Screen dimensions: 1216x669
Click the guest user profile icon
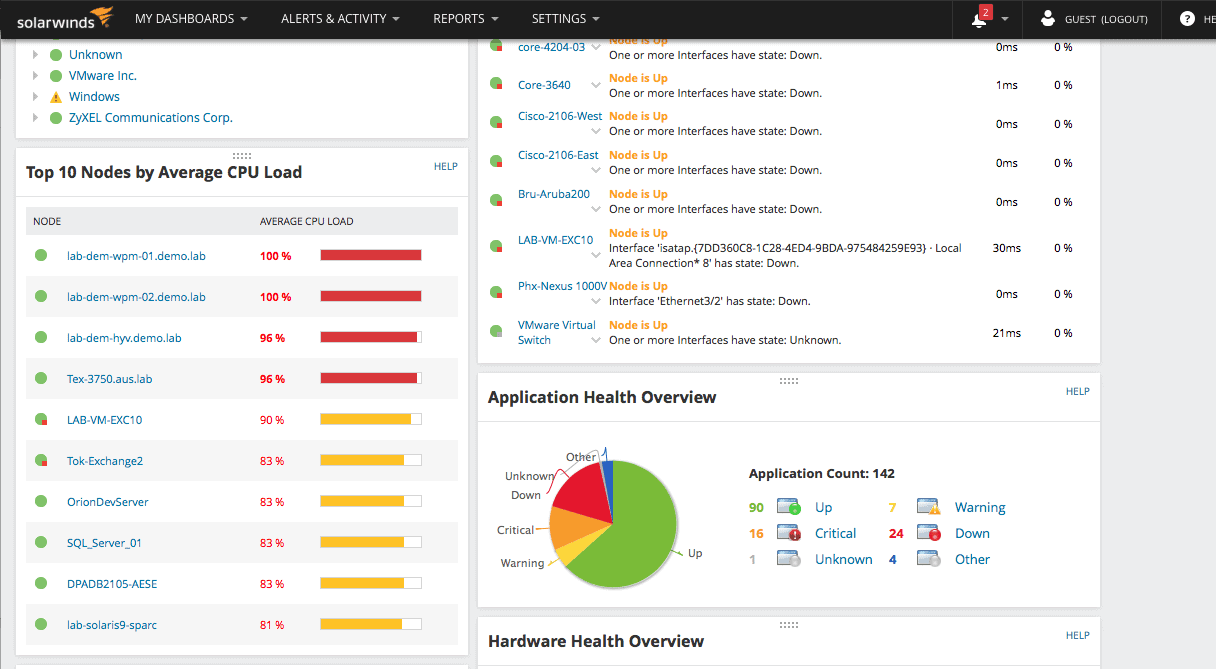(x=1048, y=18)
